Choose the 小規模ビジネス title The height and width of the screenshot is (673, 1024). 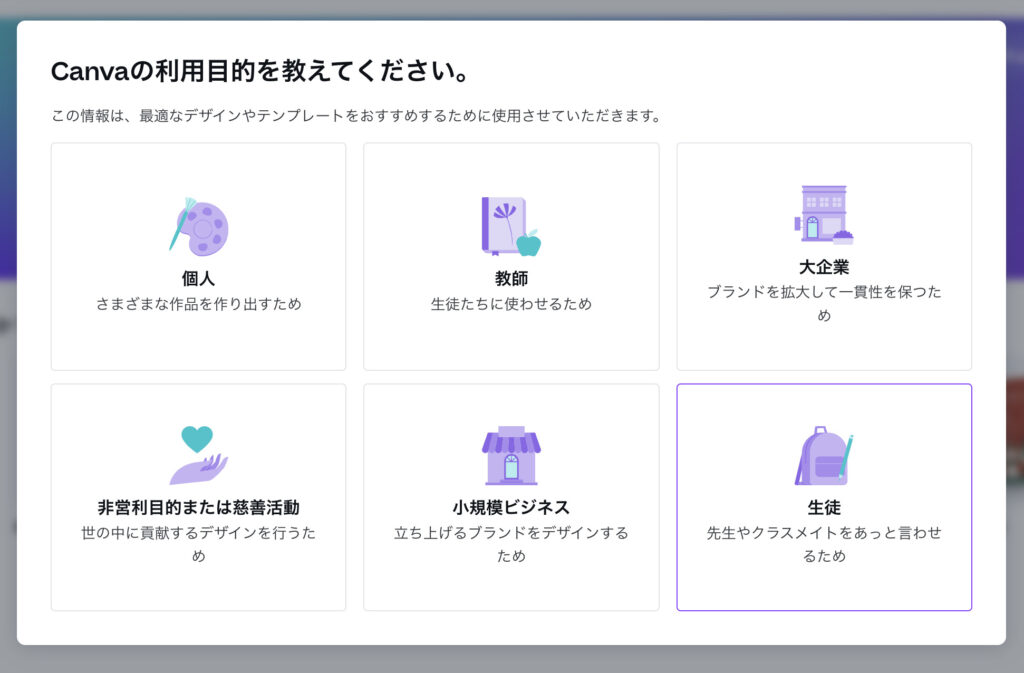click(511, 507)
